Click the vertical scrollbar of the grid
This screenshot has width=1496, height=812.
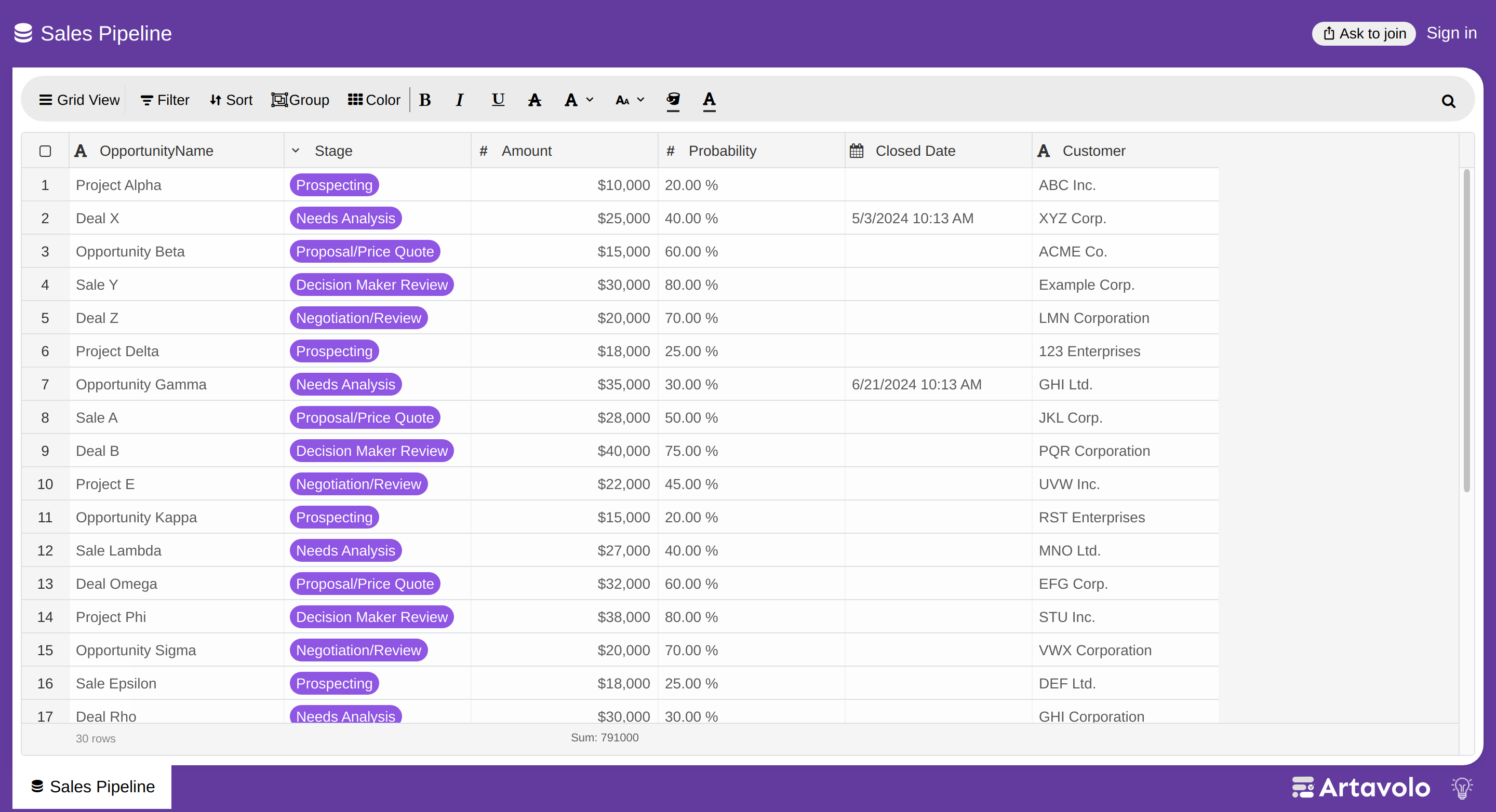click(1466, 331)
